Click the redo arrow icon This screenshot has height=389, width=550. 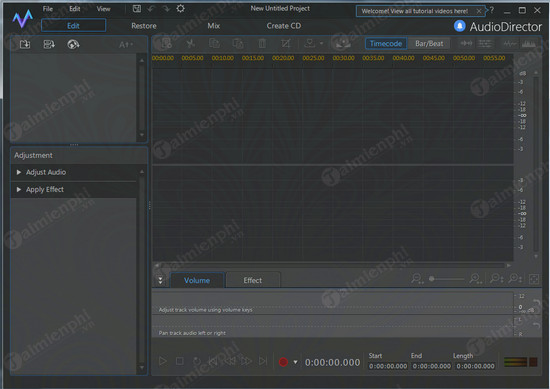[x=166, y=9]
